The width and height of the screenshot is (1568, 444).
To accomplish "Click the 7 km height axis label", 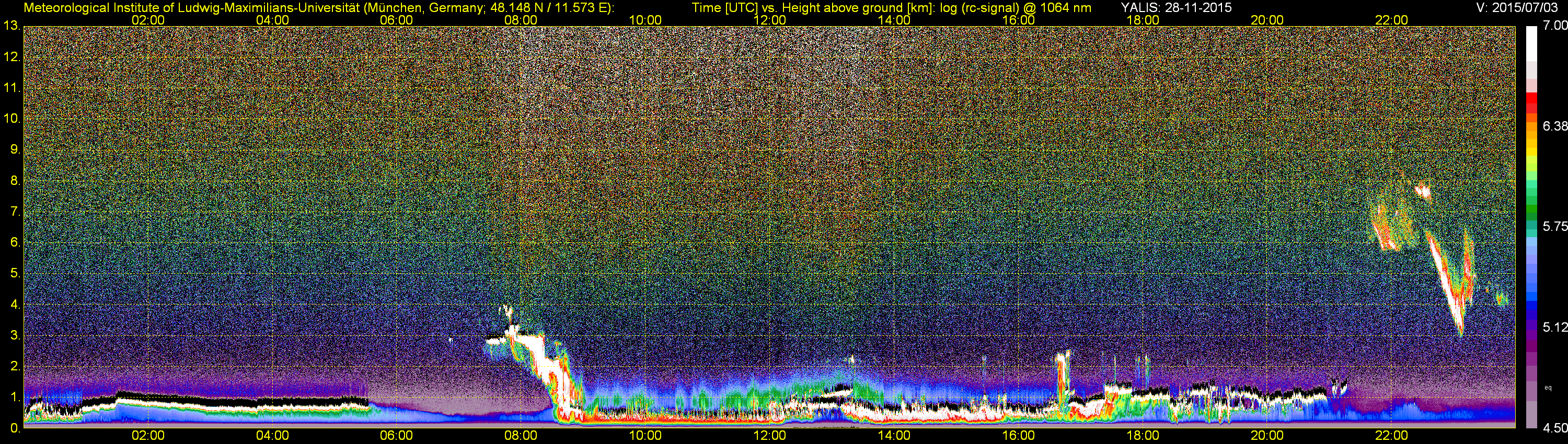I will [x=15, y=212].
